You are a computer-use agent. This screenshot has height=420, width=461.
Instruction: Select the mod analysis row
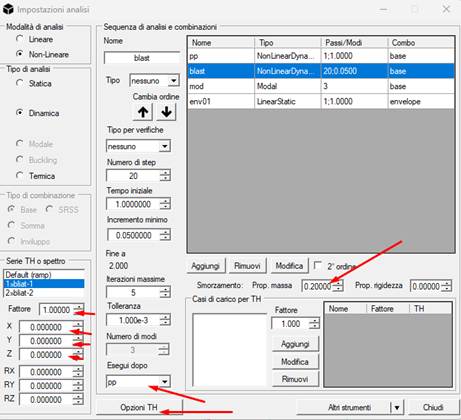click(321, 86)
